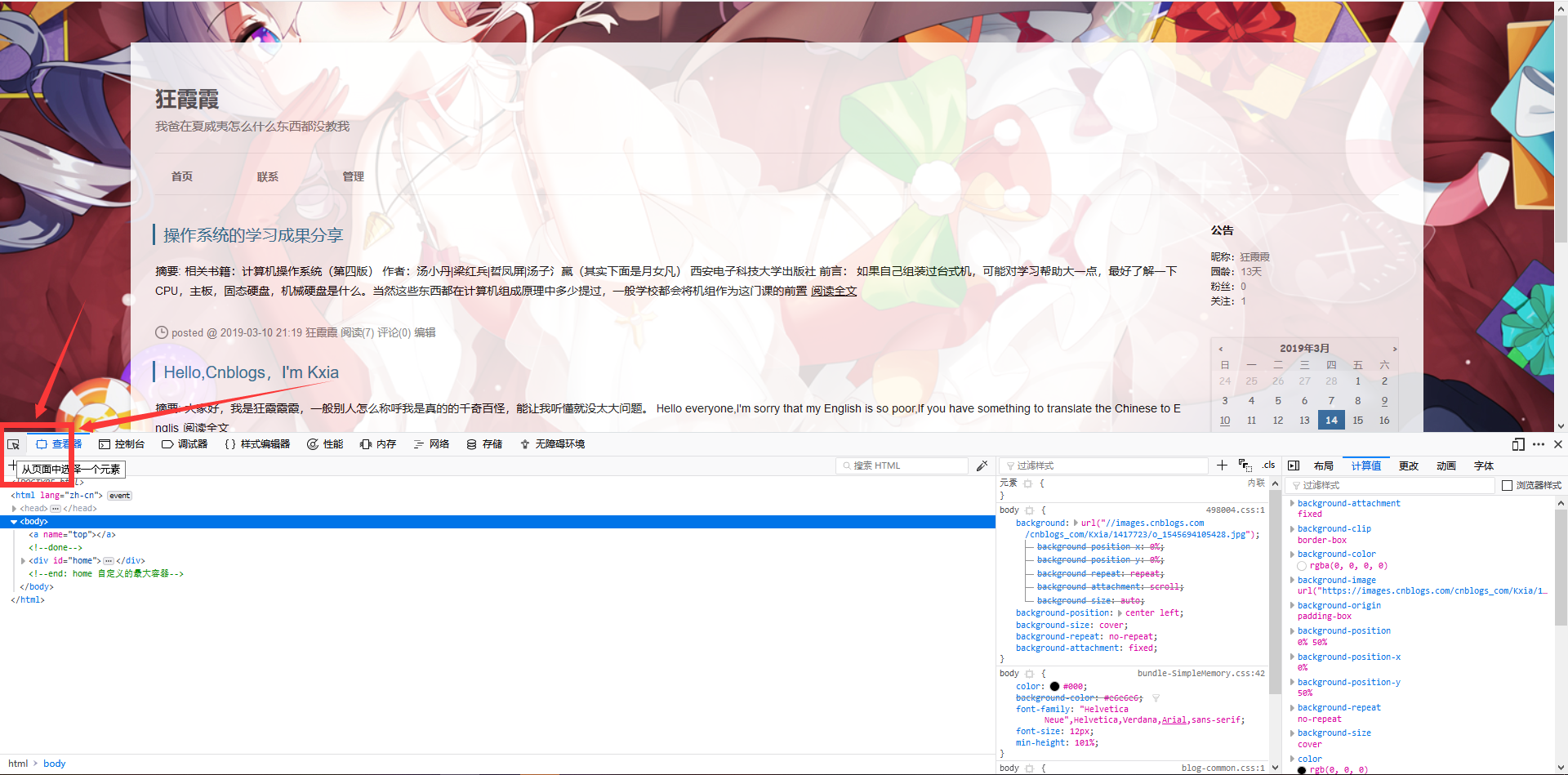1568x775 pixels.
Task: Click the black rgb(0, 0, 0) computed swatch
Action: (x=1302, y=770)
